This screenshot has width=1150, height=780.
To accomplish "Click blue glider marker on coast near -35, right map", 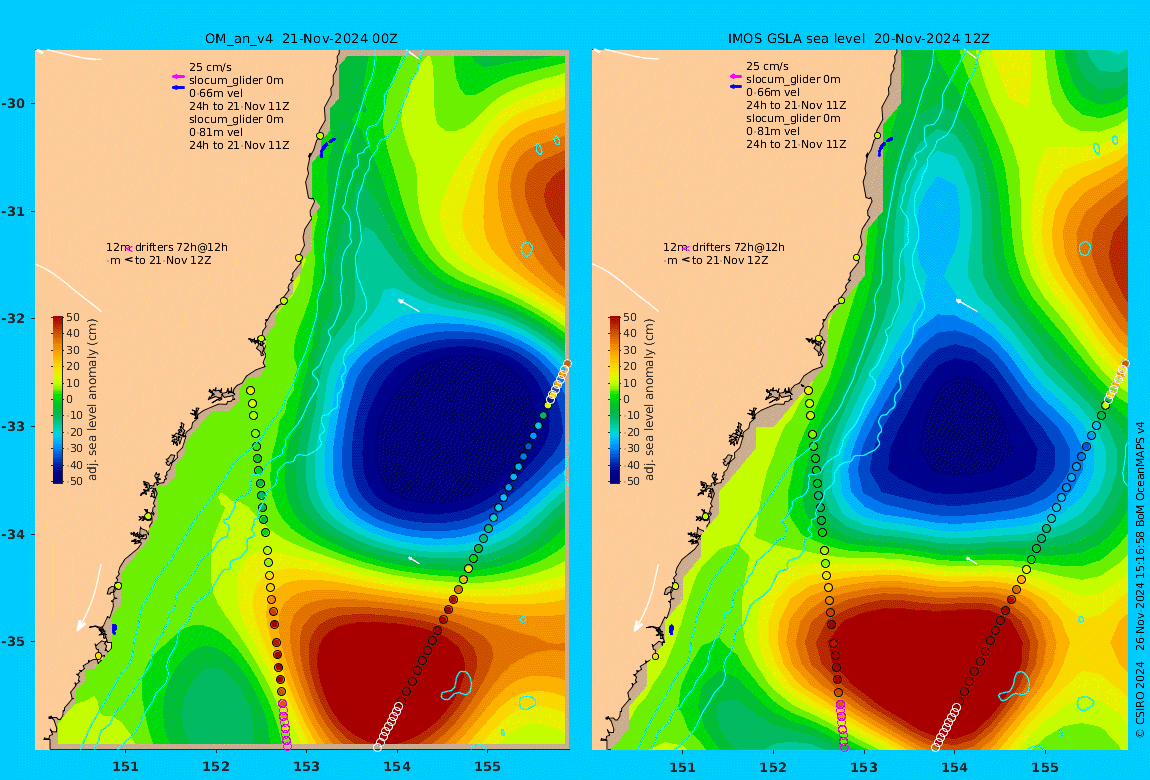I will click(x=671, y=630).
